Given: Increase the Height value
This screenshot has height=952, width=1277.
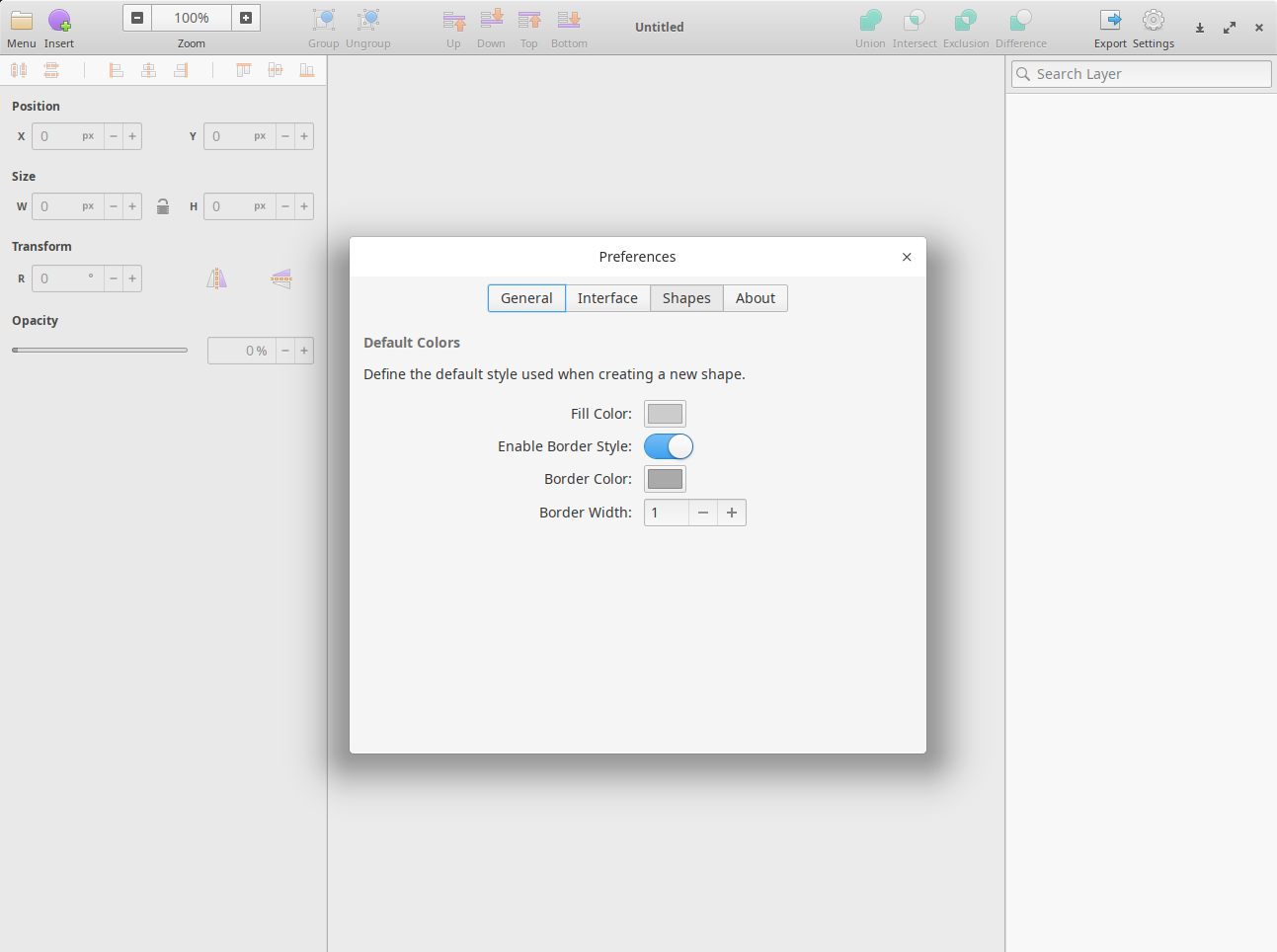Looking at the screenshot, I should (x=304, y=206).
